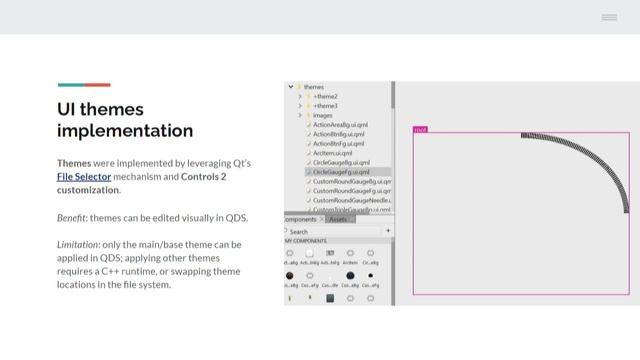This screenshot has width=640, height=360.
Task: Select the dark brown round gauge component
Action: pos(289,276)
